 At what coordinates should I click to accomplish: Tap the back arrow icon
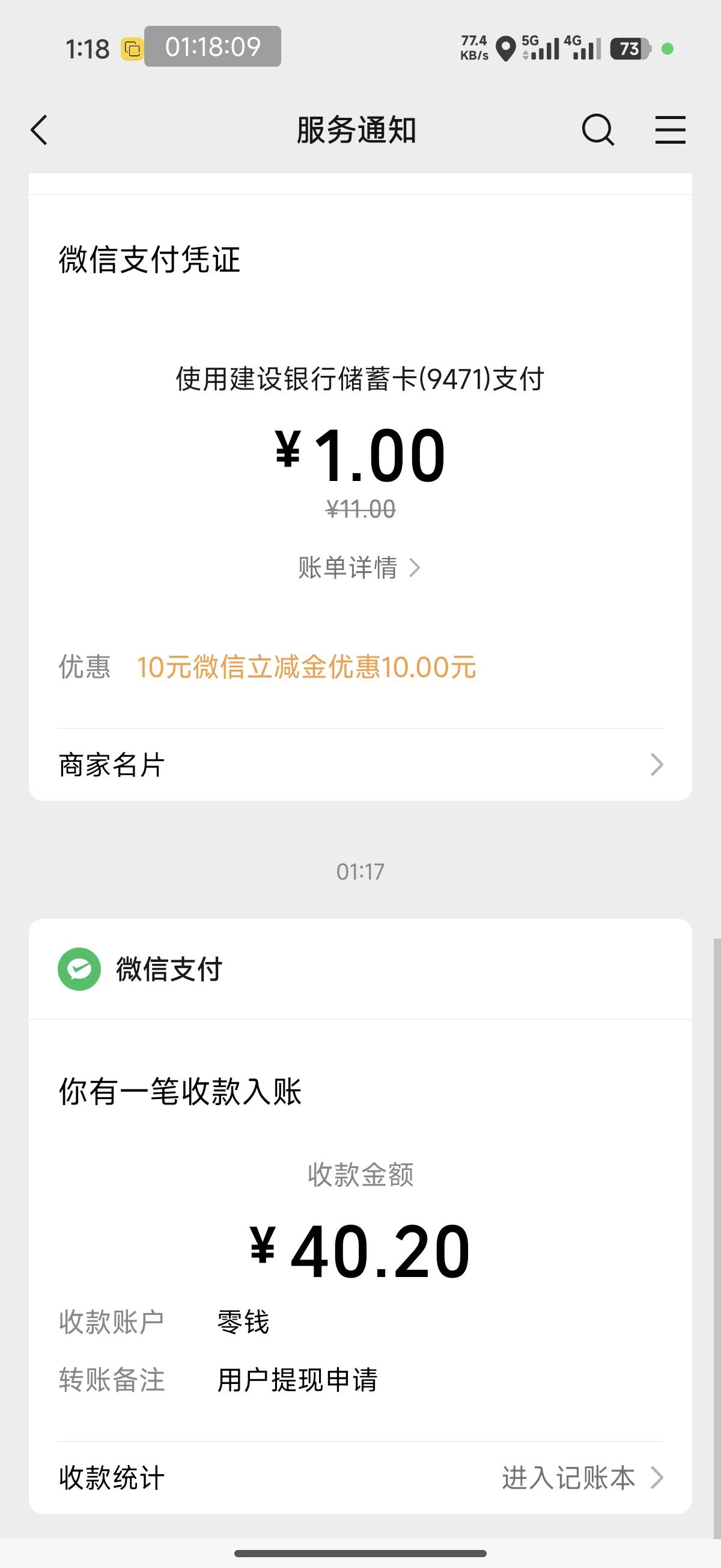pyautogui.click(x=39, y=130)
